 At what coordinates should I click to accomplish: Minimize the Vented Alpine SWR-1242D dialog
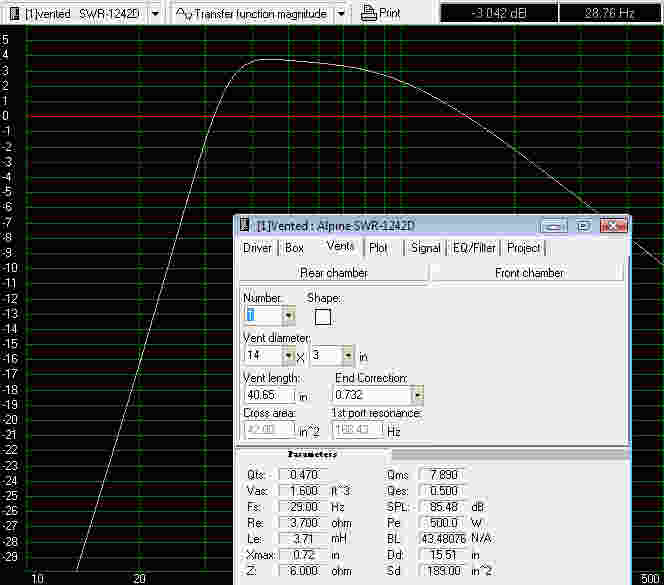click(x=556, y=225)
